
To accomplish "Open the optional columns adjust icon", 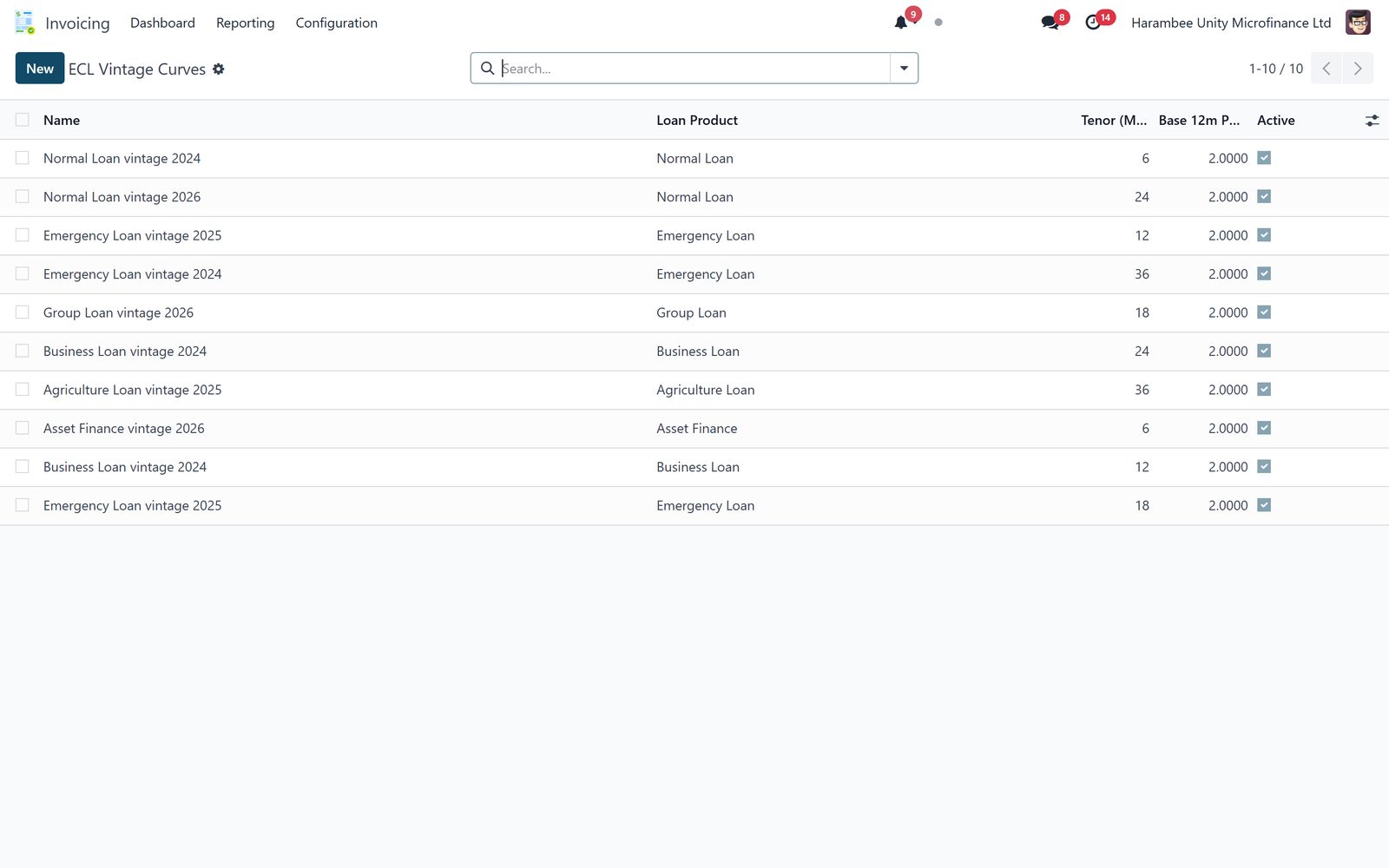I will pyautogui.click(x=1372, y=121).
